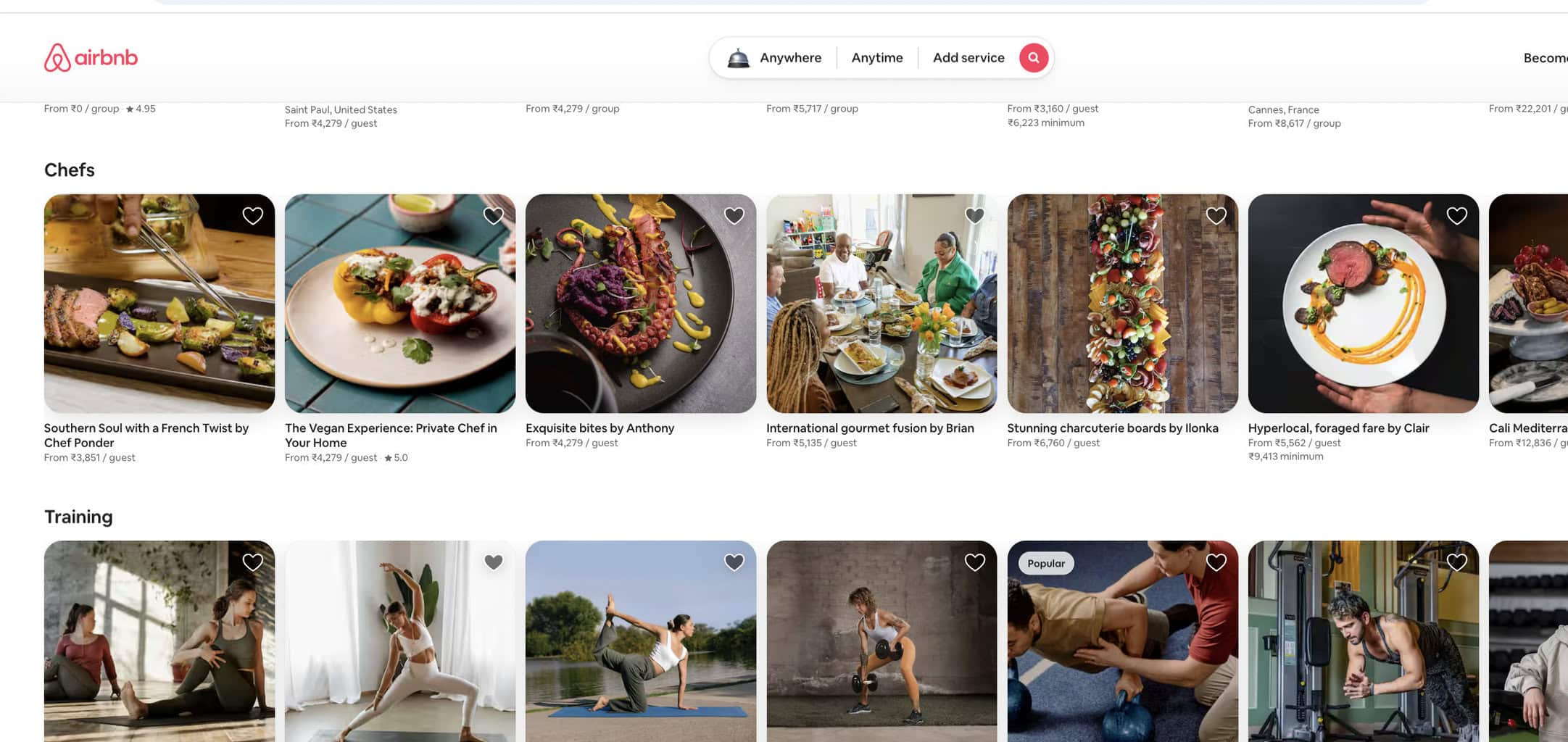Save International gourmet fusion by Brian
The image size is (1568, 742).
click(x=974, y=216)
